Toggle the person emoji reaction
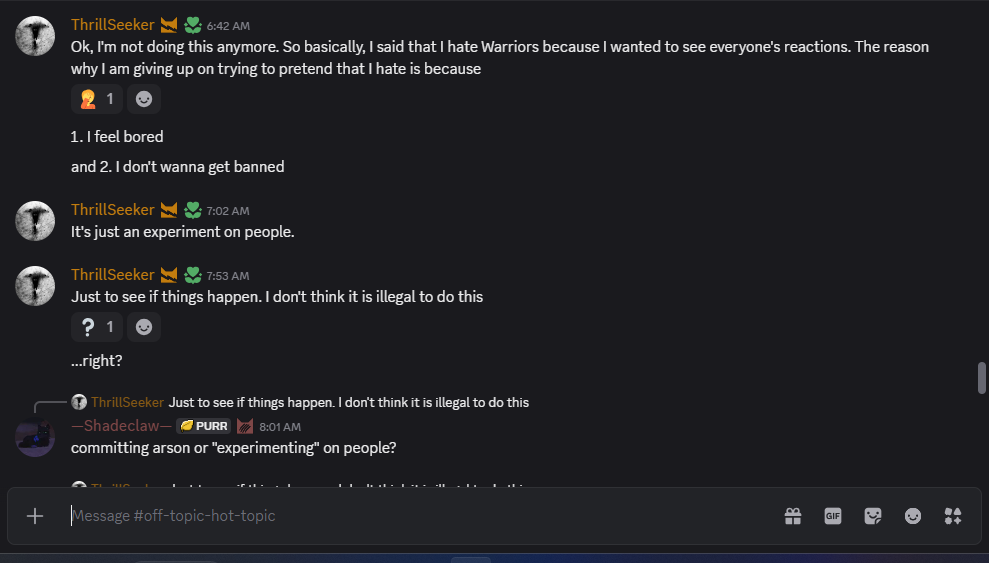989x563 pixels. (x=98, y=99)
